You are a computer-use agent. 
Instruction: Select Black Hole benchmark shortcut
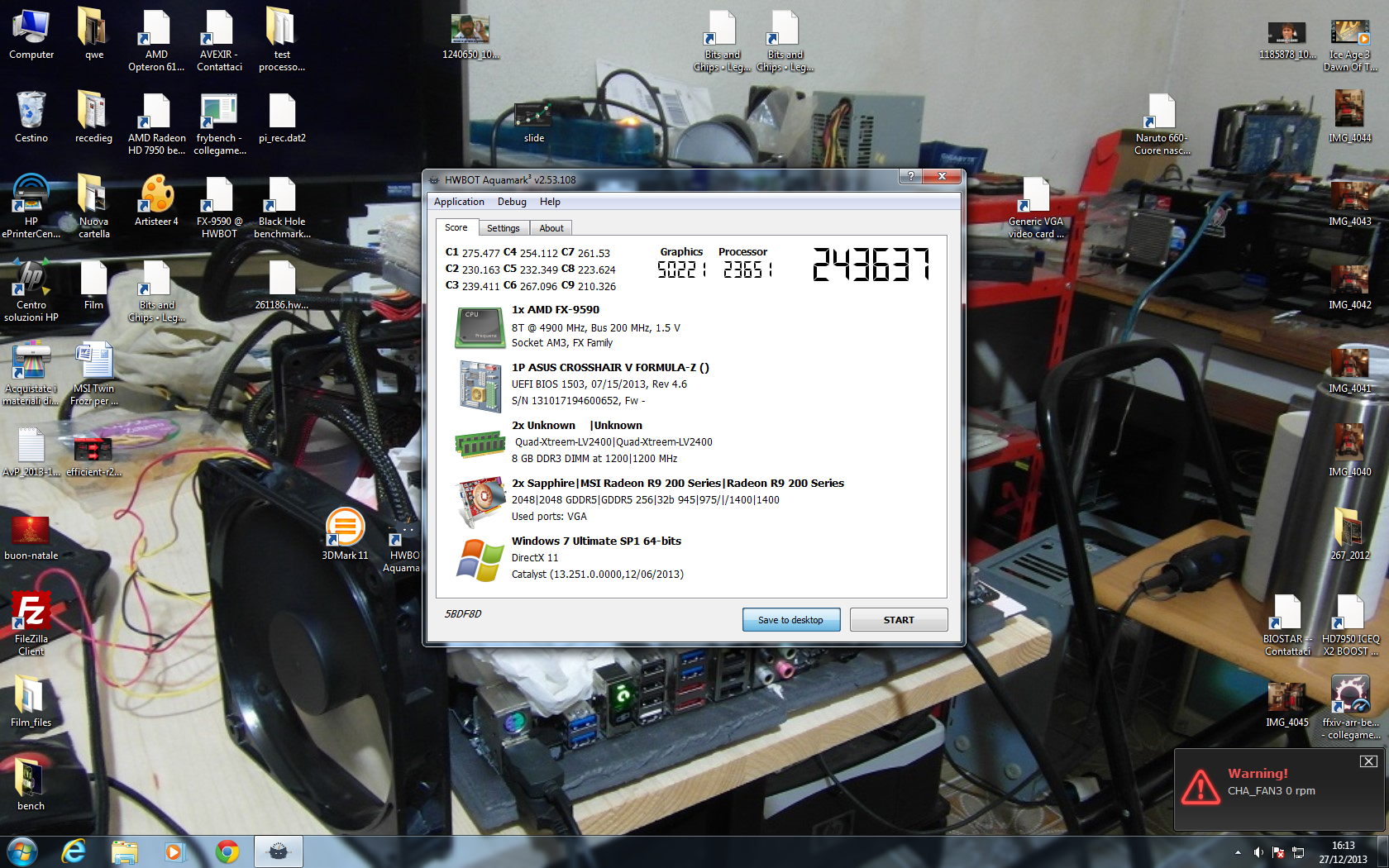[x=282, y=206]
